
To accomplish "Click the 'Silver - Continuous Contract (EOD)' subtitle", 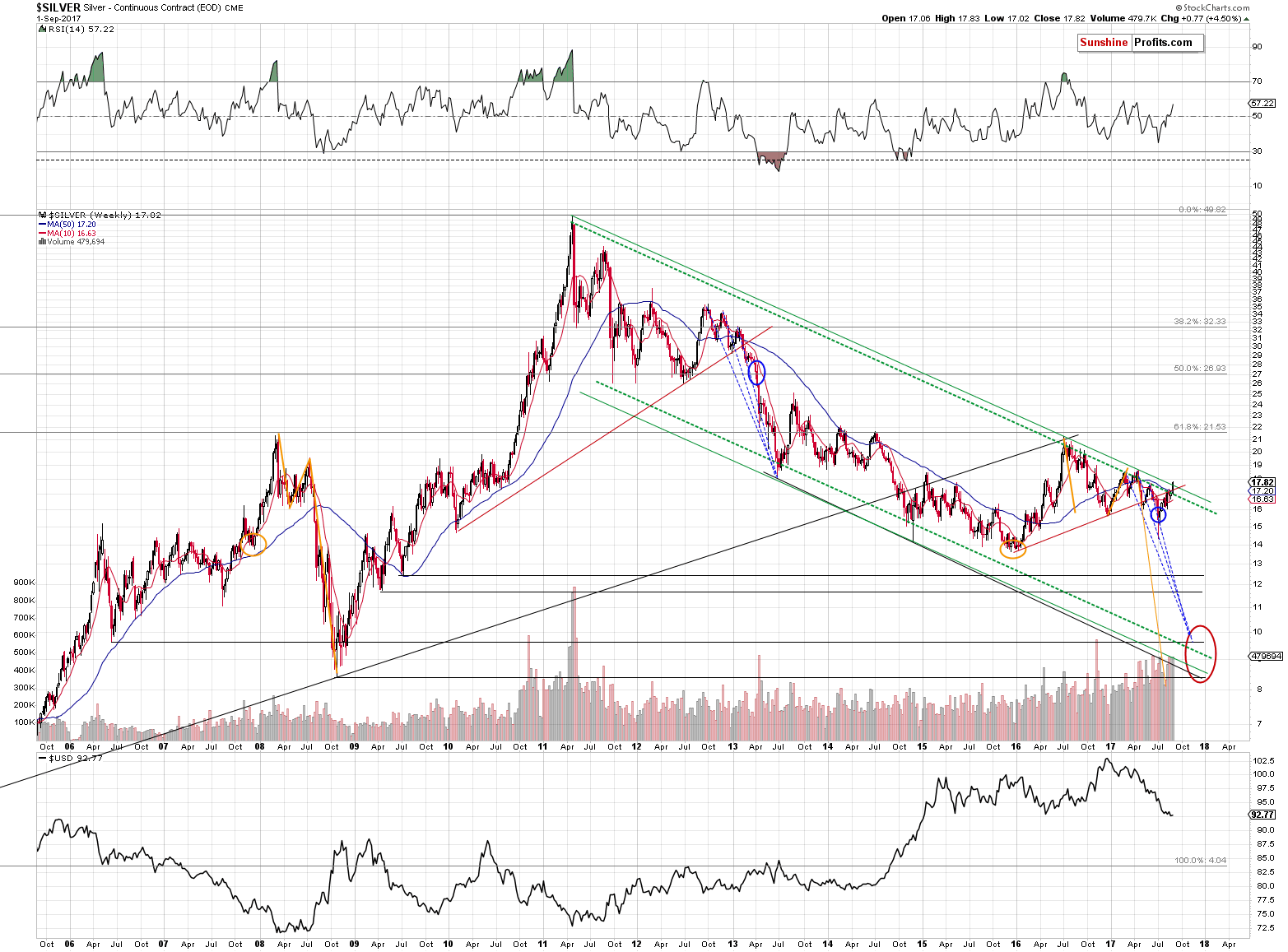I will point(152,8).
